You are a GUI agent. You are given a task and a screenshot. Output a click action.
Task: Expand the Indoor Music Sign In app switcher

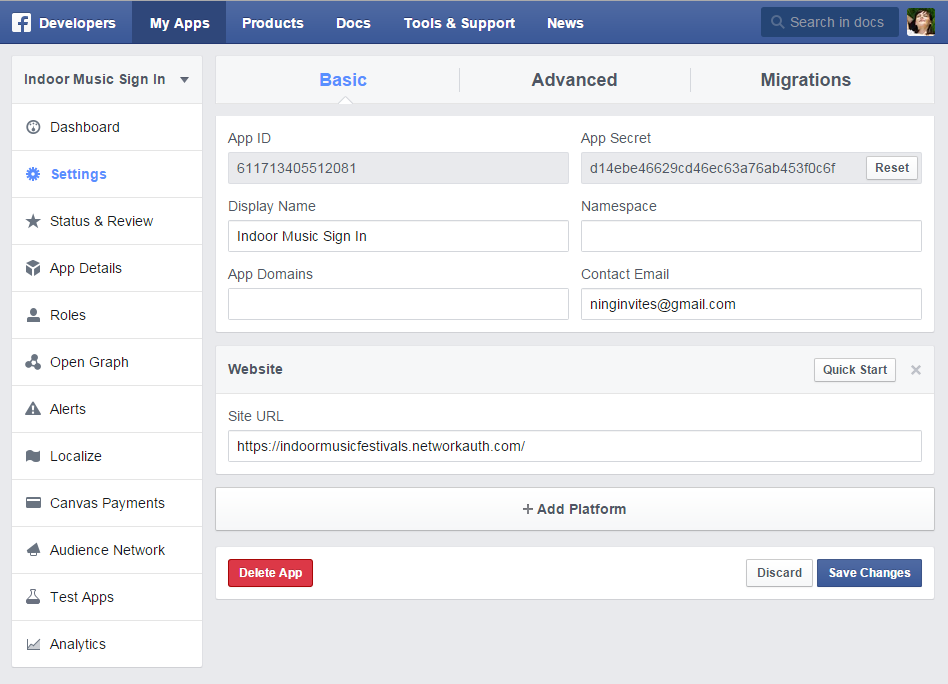107,80
